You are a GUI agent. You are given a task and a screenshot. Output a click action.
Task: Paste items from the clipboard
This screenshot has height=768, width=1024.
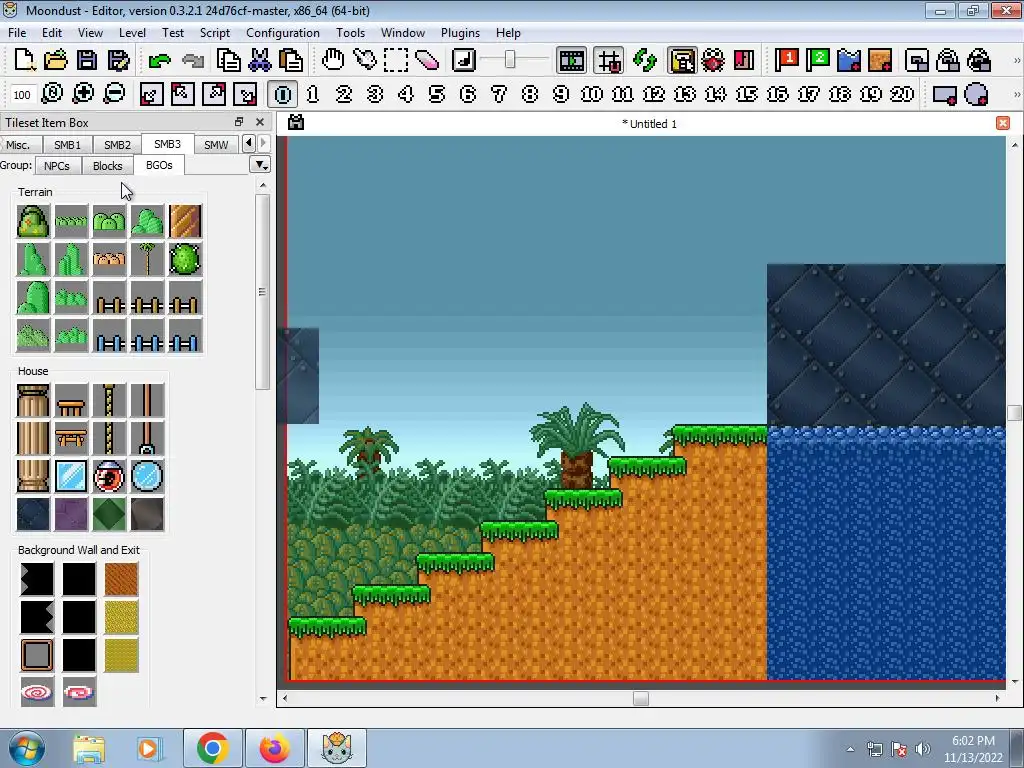click(x=291, y=60)
